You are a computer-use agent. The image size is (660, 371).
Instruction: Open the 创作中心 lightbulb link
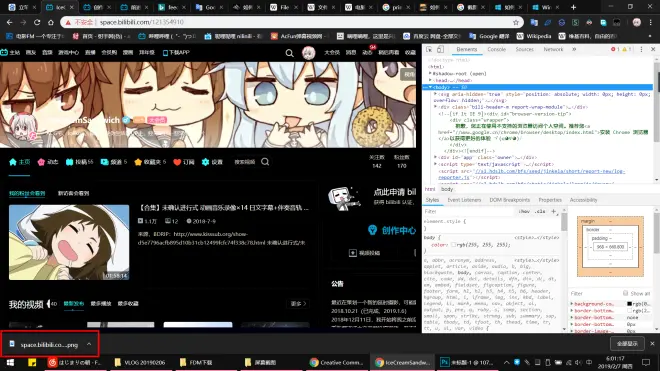point(391,230)
